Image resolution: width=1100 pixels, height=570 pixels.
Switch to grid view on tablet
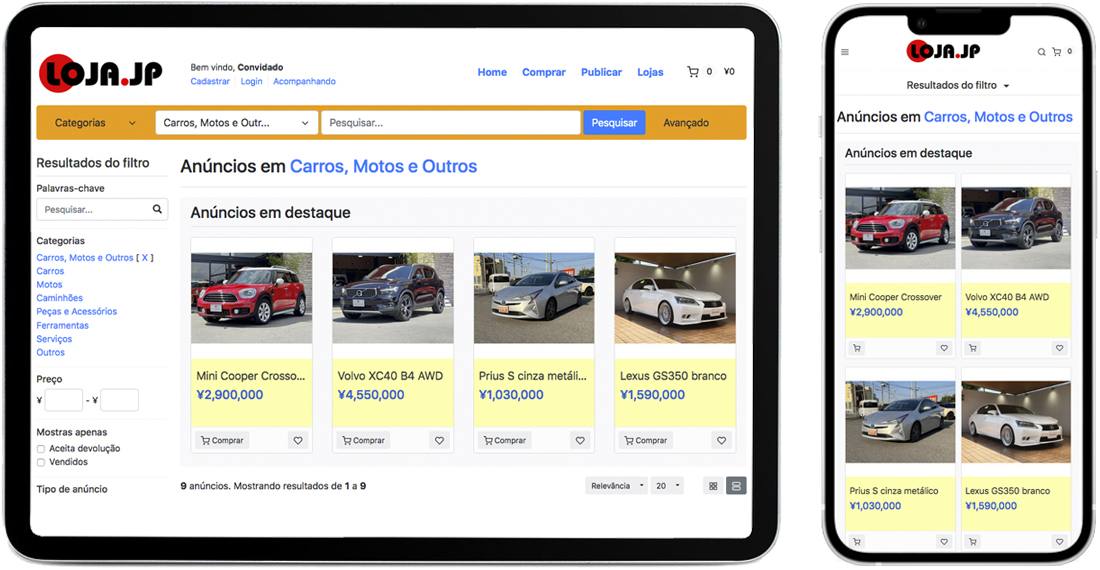[x=713, y=486]
